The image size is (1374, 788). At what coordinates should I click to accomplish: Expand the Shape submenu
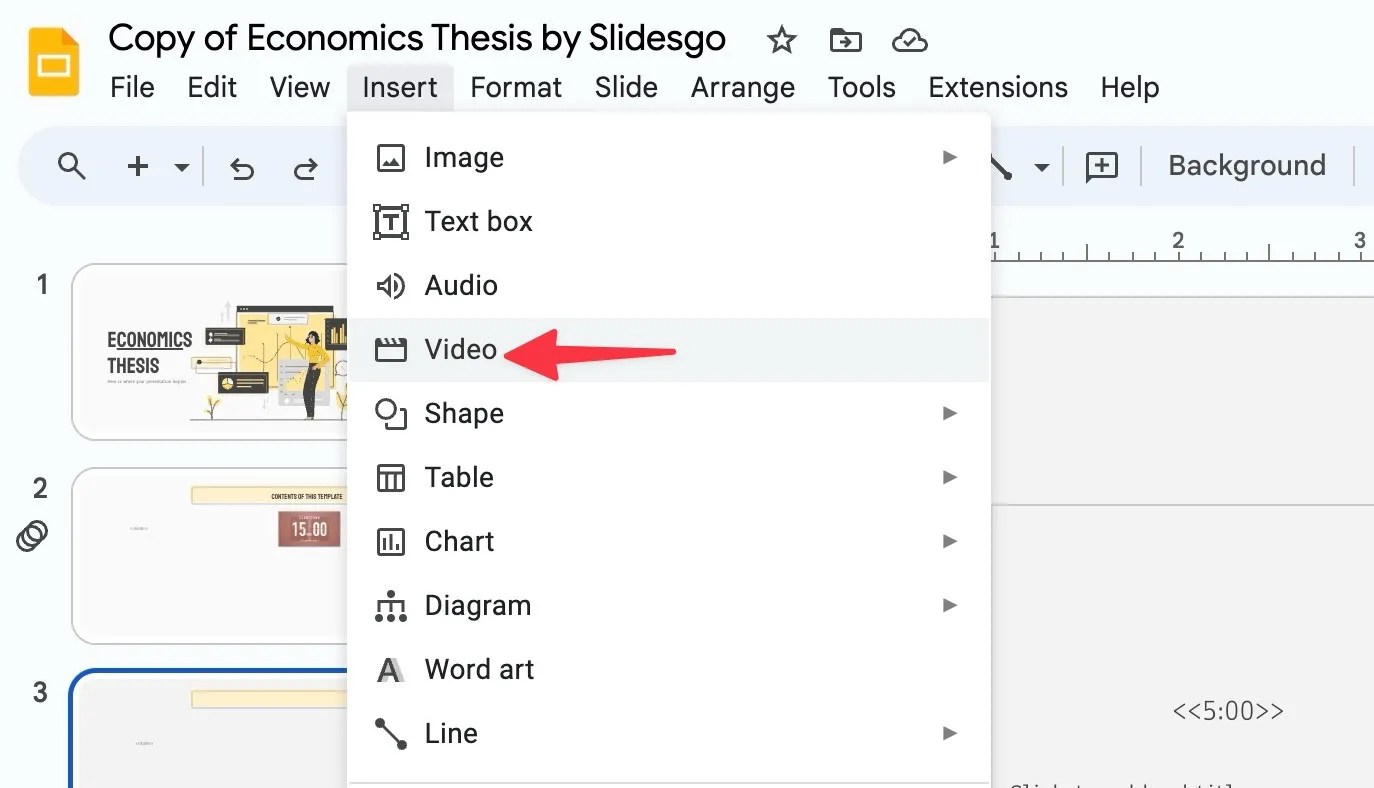(949, 413)
